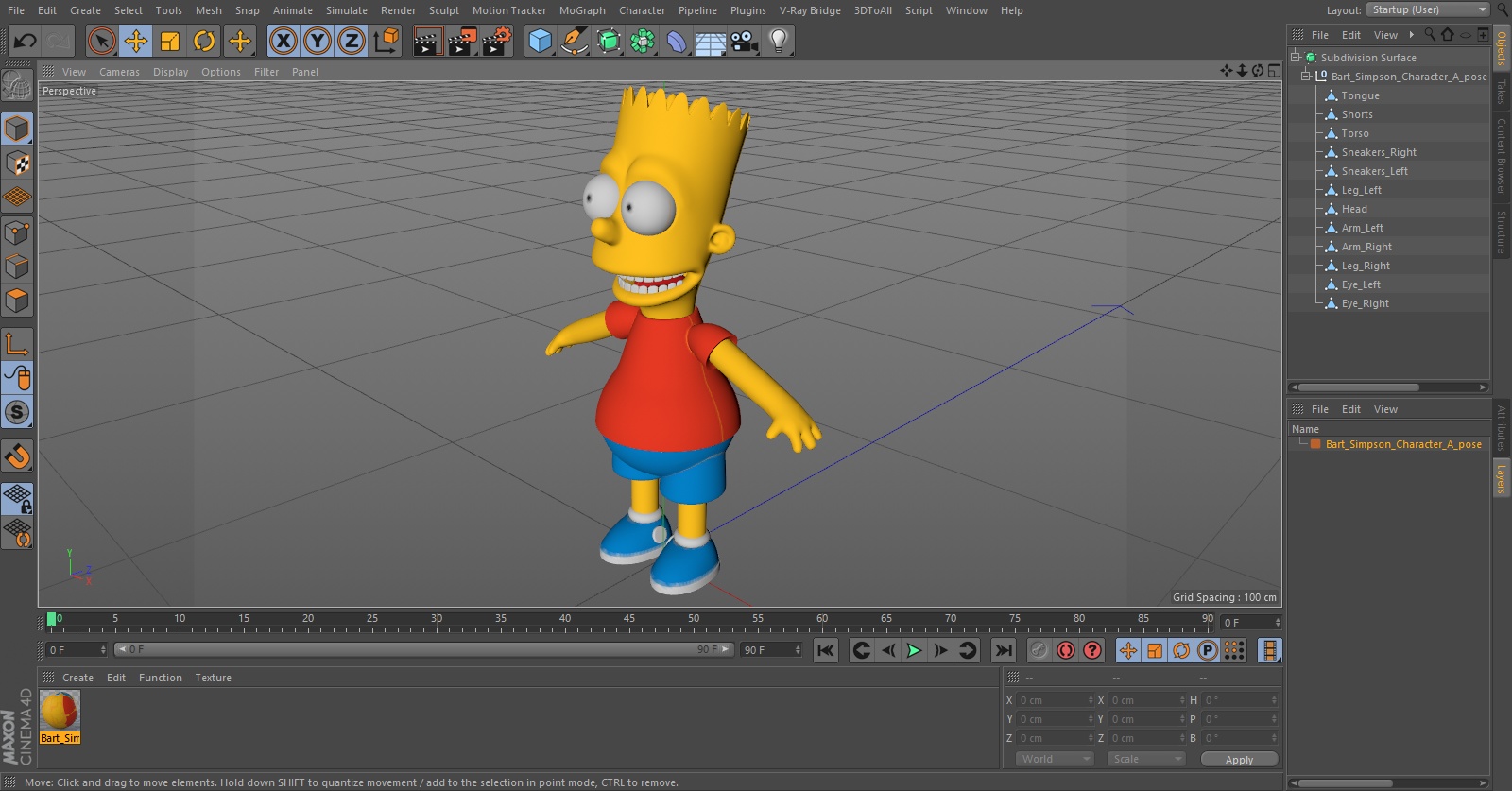Image resolution: width=1512 pixels, height=791 pixels.
Task: Select the Head object in tree
Action: (x=1354, y=209)
